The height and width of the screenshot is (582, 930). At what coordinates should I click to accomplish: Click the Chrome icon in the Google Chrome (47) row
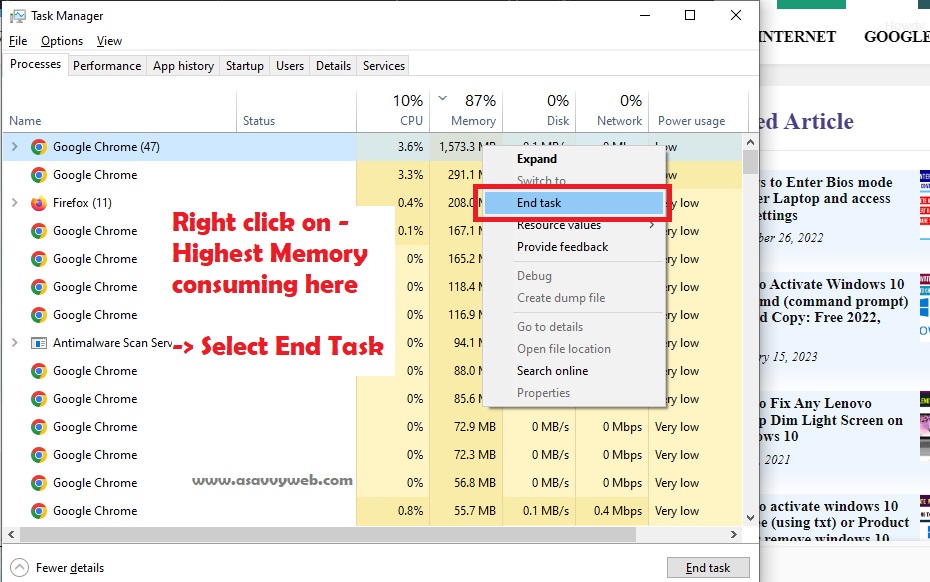(39, 147)
